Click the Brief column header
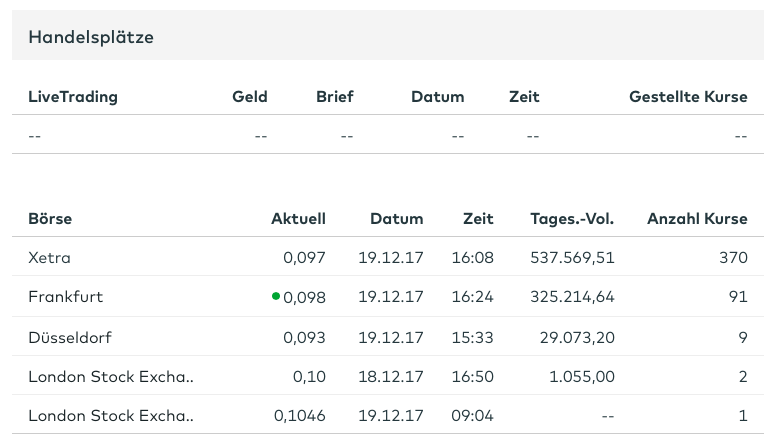Screen dimensions: 780x442 pos(335,97)
